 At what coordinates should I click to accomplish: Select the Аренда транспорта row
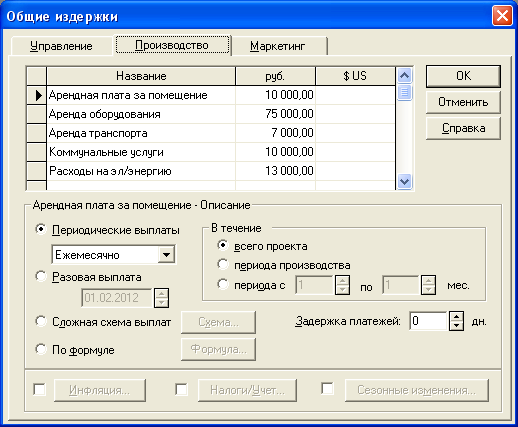(x=211, y=133)
